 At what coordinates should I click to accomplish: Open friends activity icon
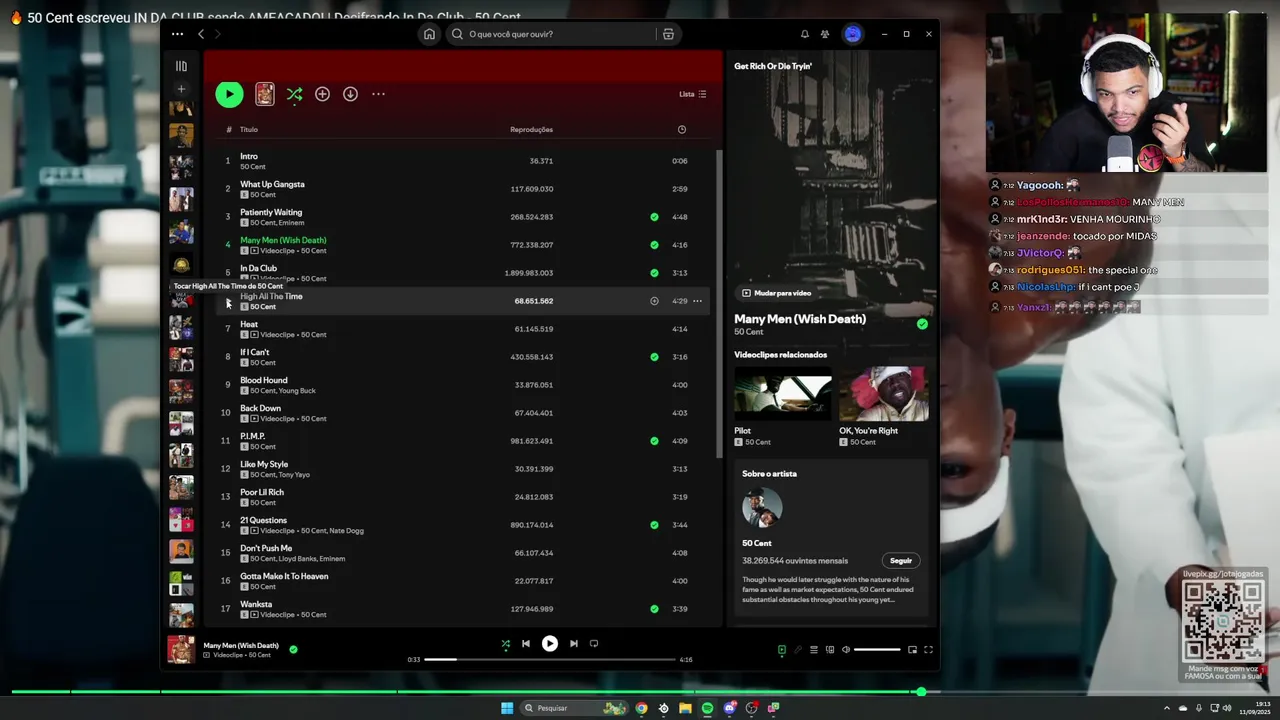coord(825,34)
